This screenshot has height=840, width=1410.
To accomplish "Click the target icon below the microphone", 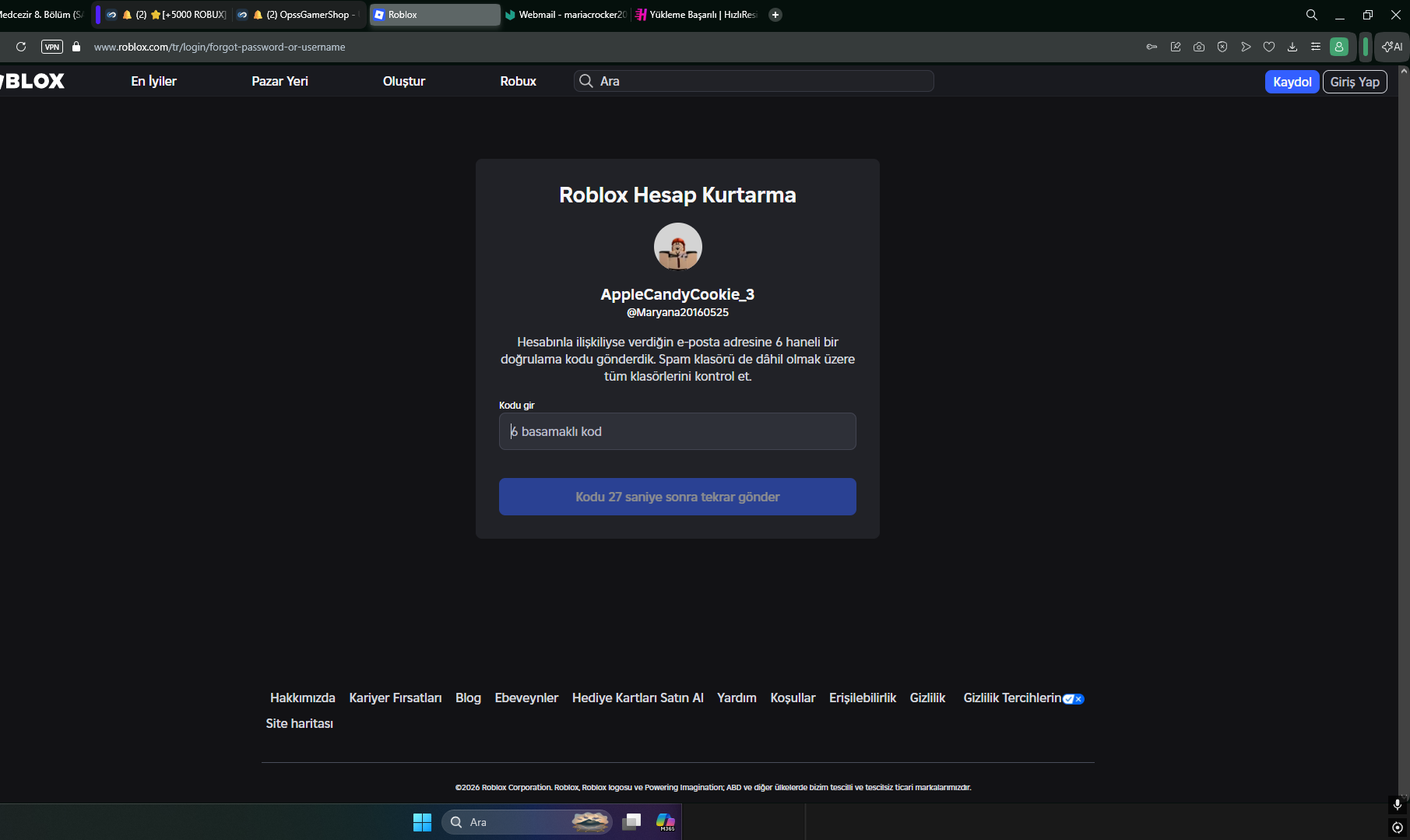I will (x=1398, y=828).
